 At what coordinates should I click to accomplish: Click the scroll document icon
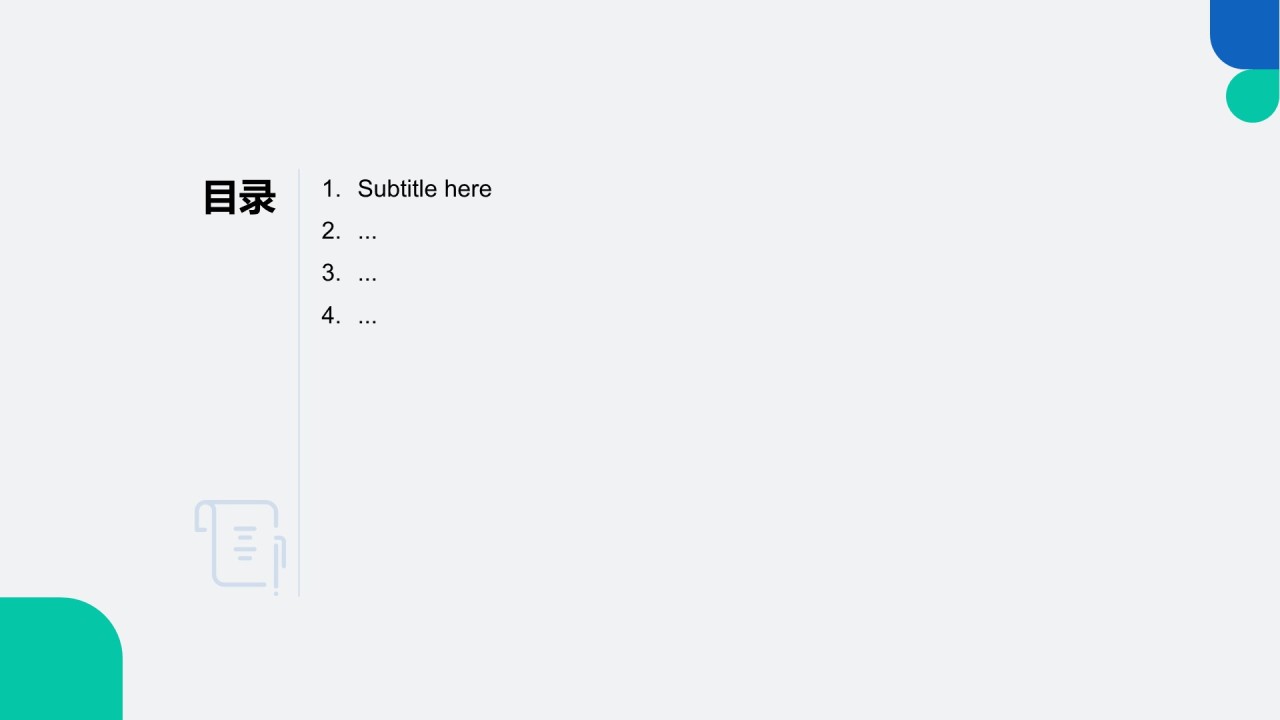[240, 547]
